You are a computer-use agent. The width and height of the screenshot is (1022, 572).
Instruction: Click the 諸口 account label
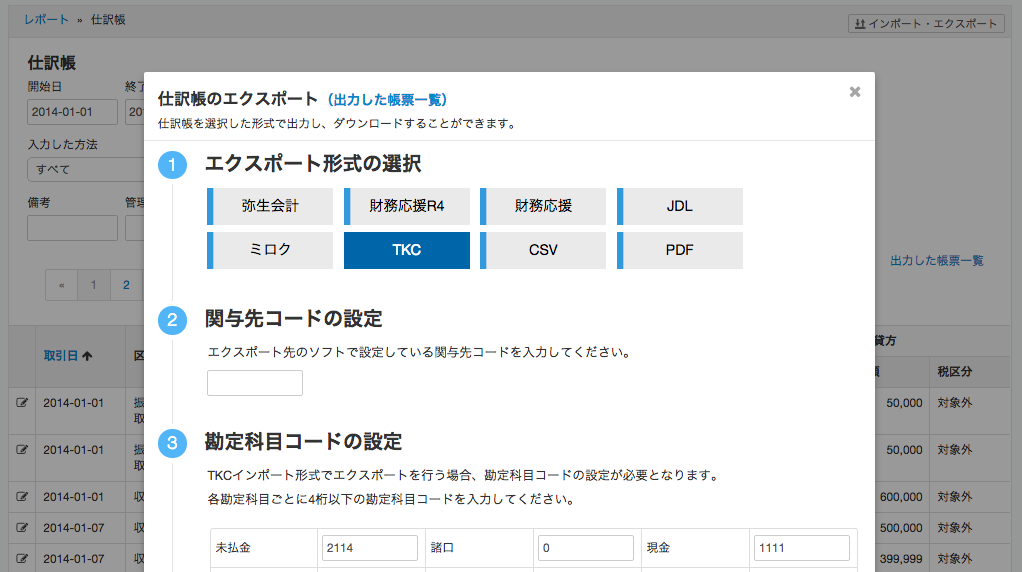443,548
